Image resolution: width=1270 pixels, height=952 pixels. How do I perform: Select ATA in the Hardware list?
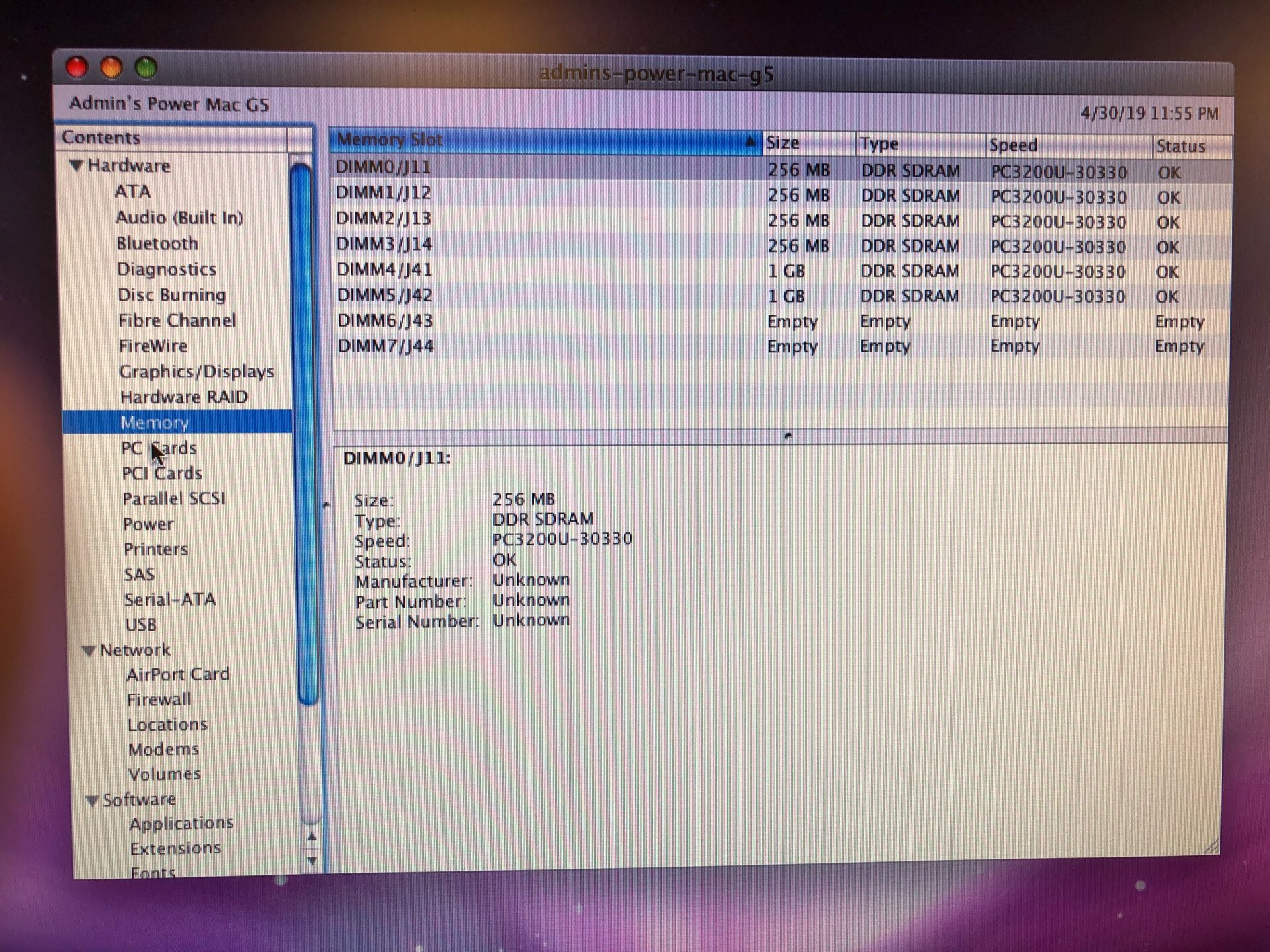tap(133, 192)
